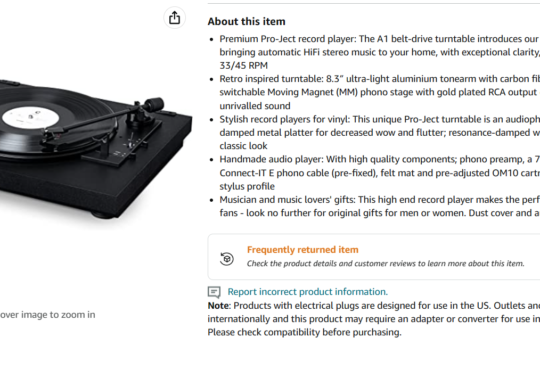Viewport: 540px width, 370px height.
Task: Click the Musician and music lovers' gifts bullet
Action: click(x=380, y=206)
